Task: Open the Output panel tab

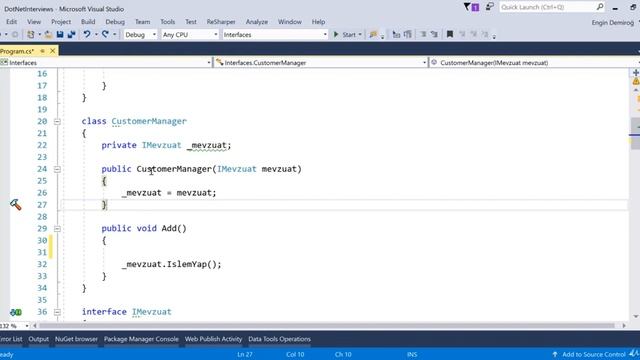Action: (x=38, y=339)
